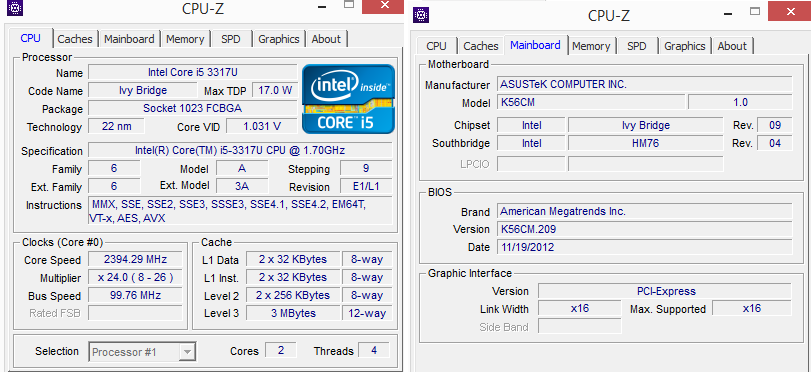Click the processor Name field 'Intel Core i5 3317U'
Viewport: 811px width, 372px height.
pos(193,72)
